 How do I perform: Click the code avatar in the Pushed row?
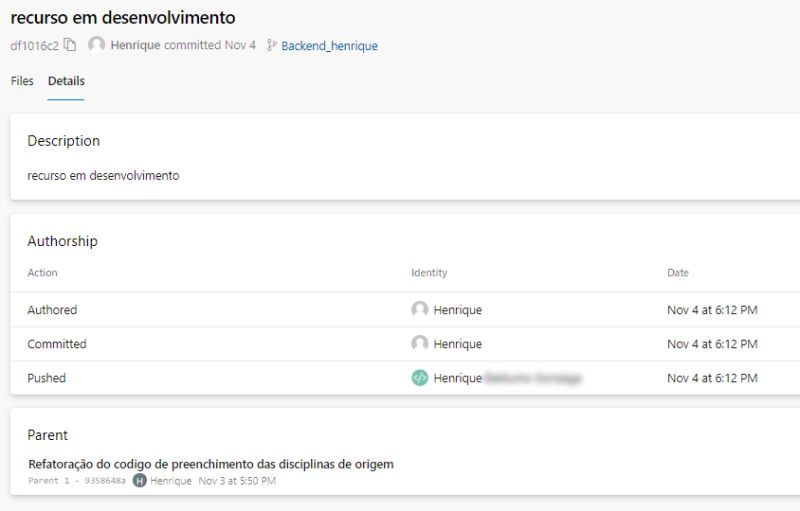420,378
